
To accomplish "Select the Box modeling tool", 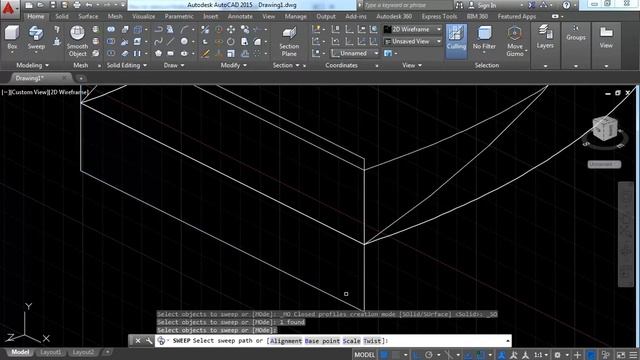I will 12,37.
